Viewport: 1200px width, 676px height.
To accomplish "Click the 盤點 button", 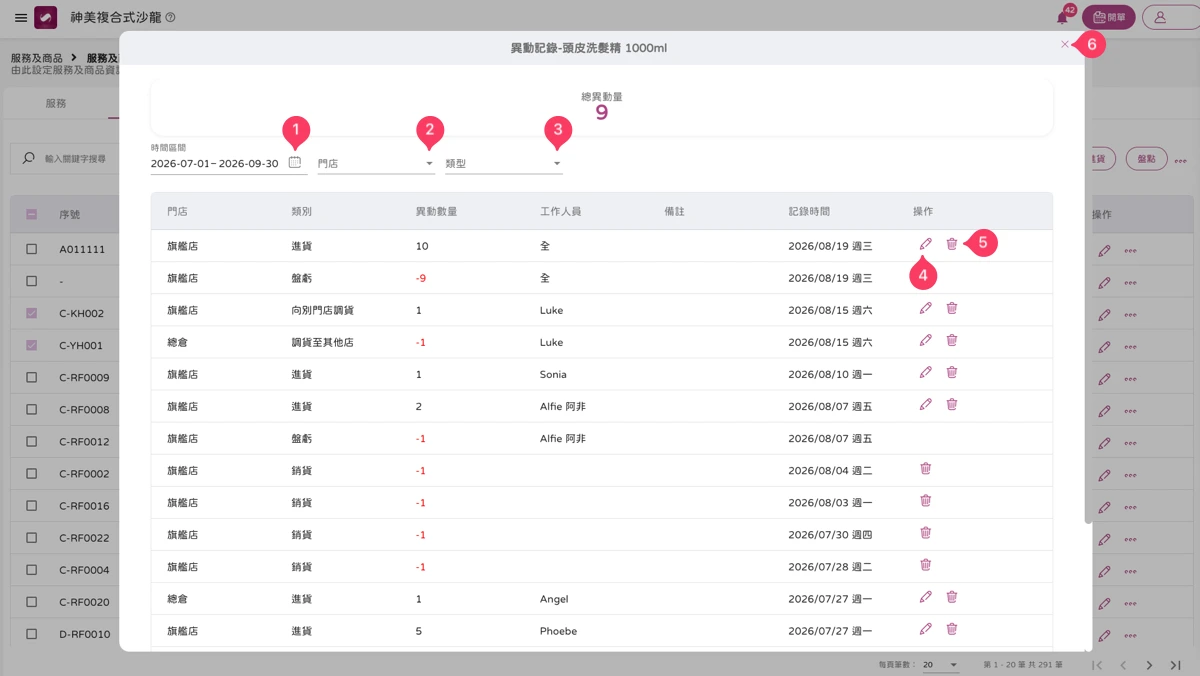I will click(x=1146, y=158).
